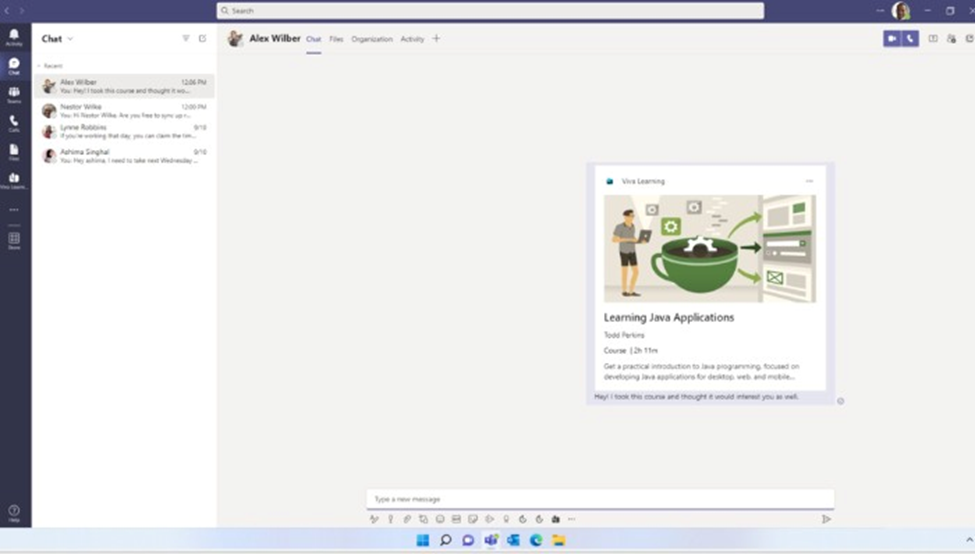
Task: Open Help at the bottom of left rail
Action: point(14,514)
